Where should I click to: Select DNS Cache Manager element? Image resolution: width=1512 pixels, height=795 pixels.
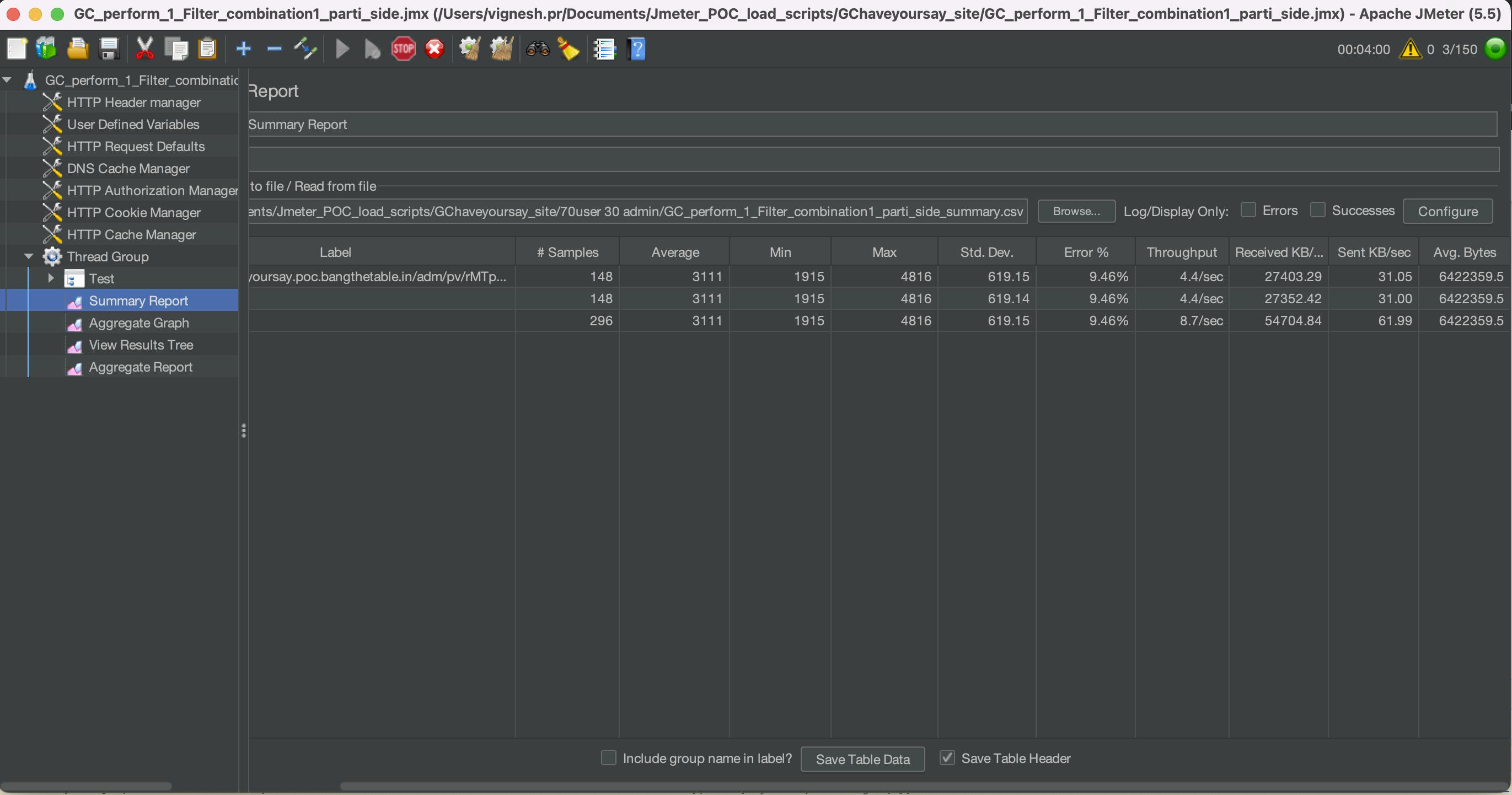point(128,168)
